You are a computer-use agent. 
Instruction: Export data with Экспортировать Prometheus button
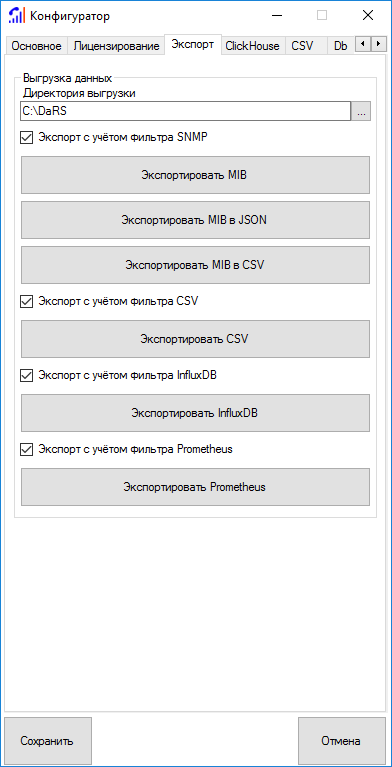click(x=195, y=487)
